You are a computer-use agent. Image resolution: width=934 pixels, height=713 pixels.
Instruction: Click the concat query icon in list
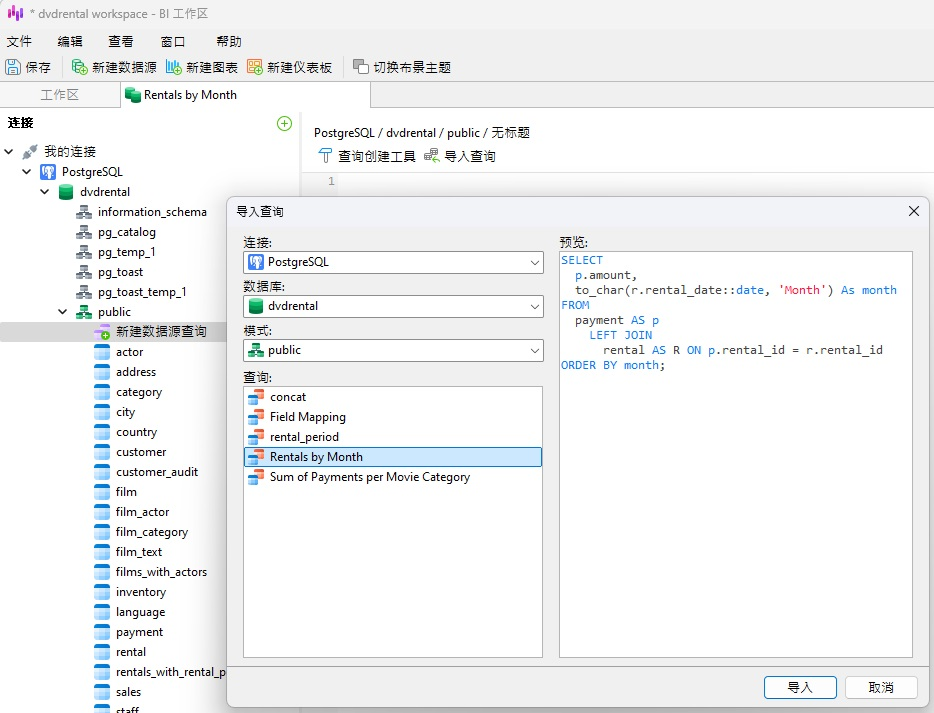tap(256, 397)
